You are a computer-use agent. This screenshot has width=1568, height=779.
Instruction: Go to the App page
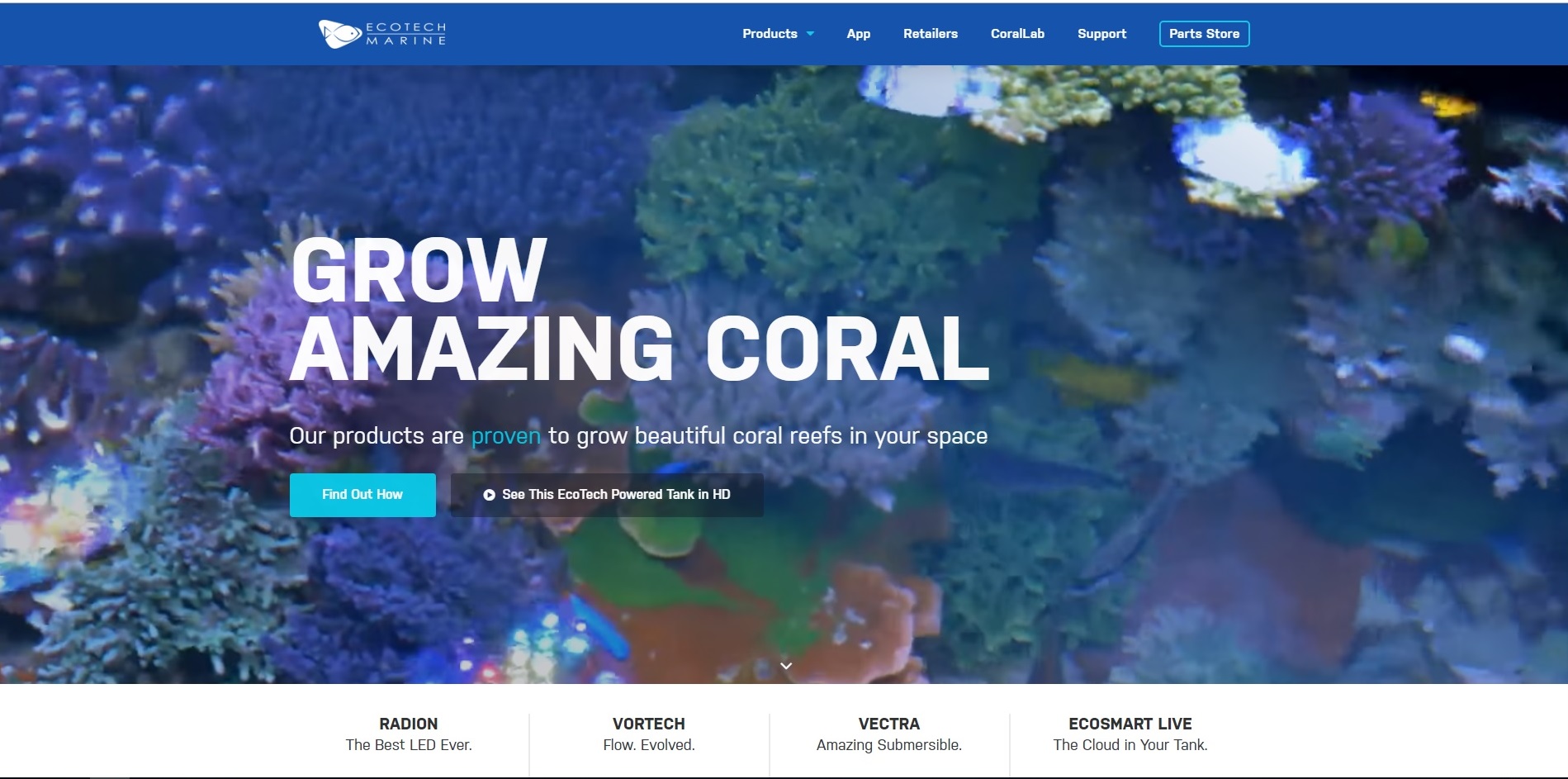click(858, 34)
